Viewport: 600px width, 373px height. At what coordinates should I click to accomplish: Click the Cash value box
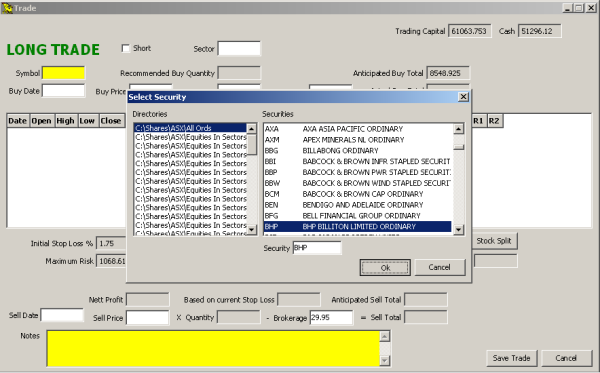tap(540, 31)
